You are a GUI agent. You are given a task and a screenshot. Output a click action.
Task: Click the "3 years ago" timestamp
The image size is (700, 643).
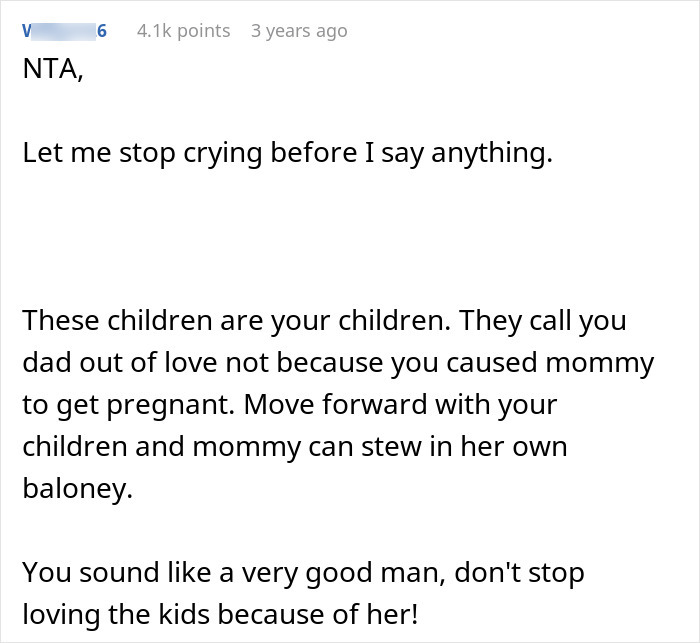(x=299, y=31)
